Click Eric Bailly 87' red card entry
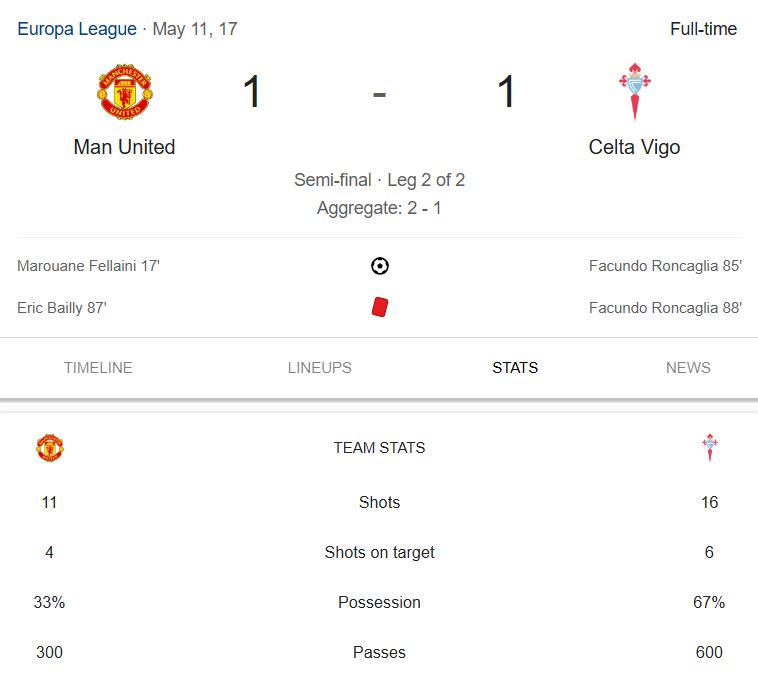 point(62,308)
